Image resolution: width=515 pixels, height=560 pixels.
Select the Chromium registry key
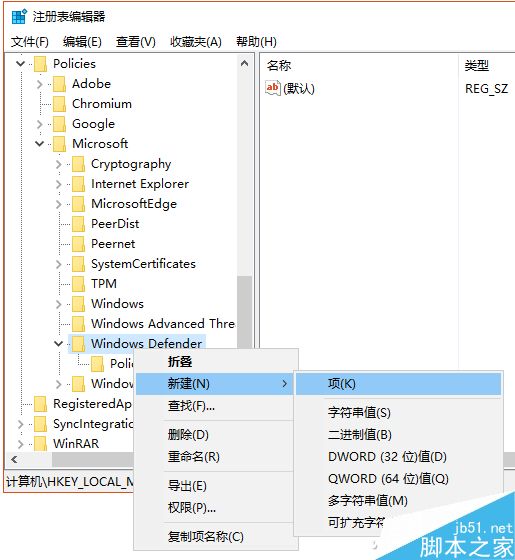coord(102,104)
